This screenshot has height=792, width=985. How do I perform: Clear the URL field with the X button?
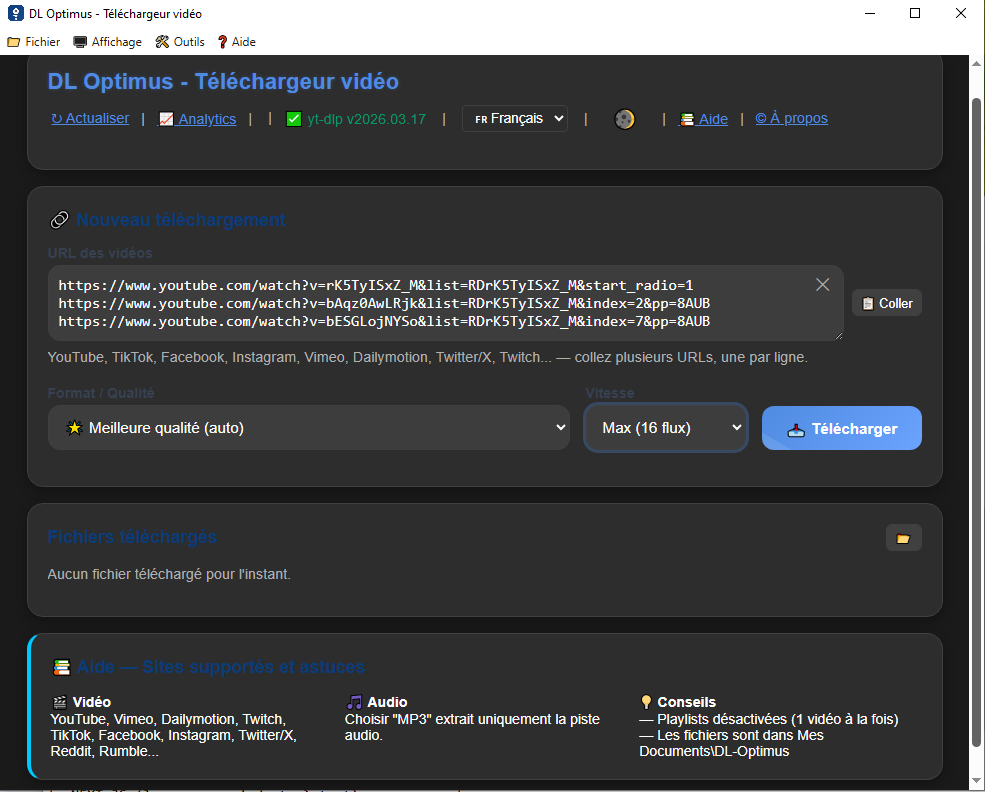[x=822, y=285]
